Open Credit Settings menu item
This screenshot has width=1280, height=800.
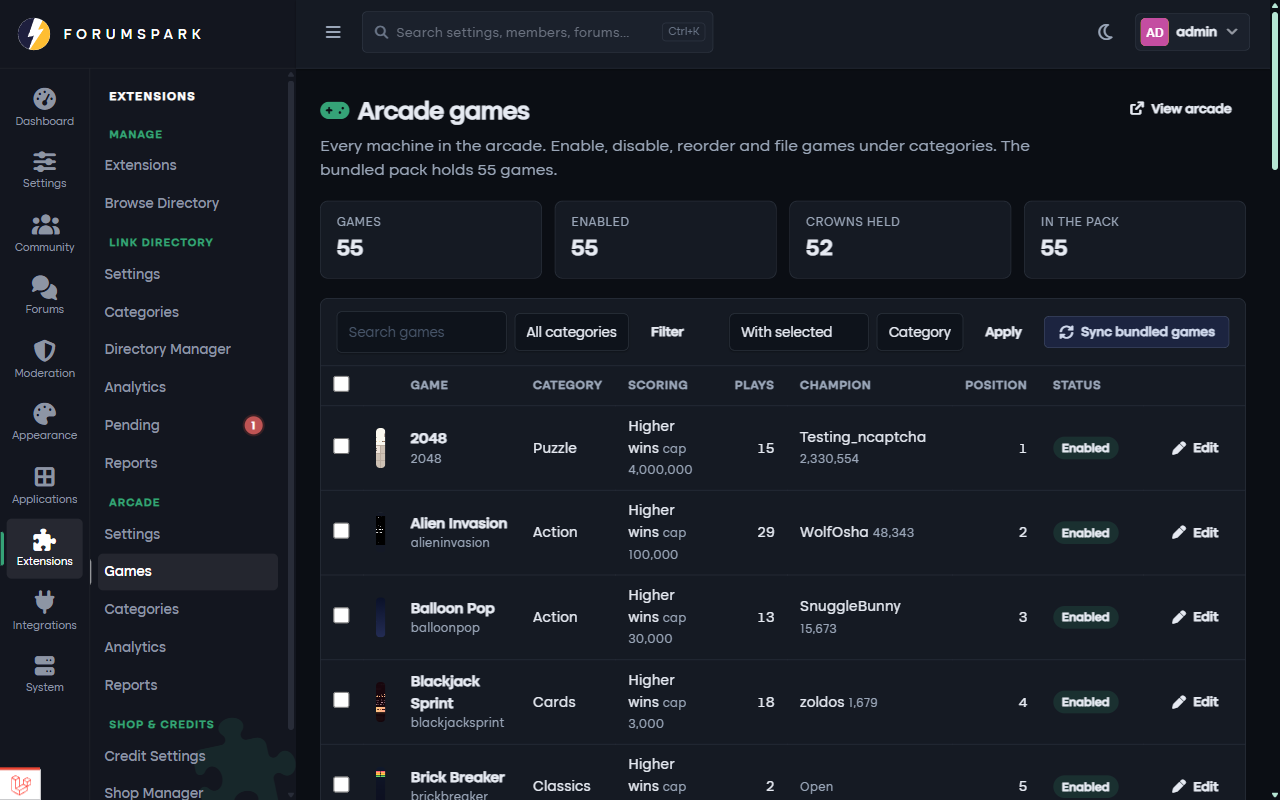click(155, 756)
